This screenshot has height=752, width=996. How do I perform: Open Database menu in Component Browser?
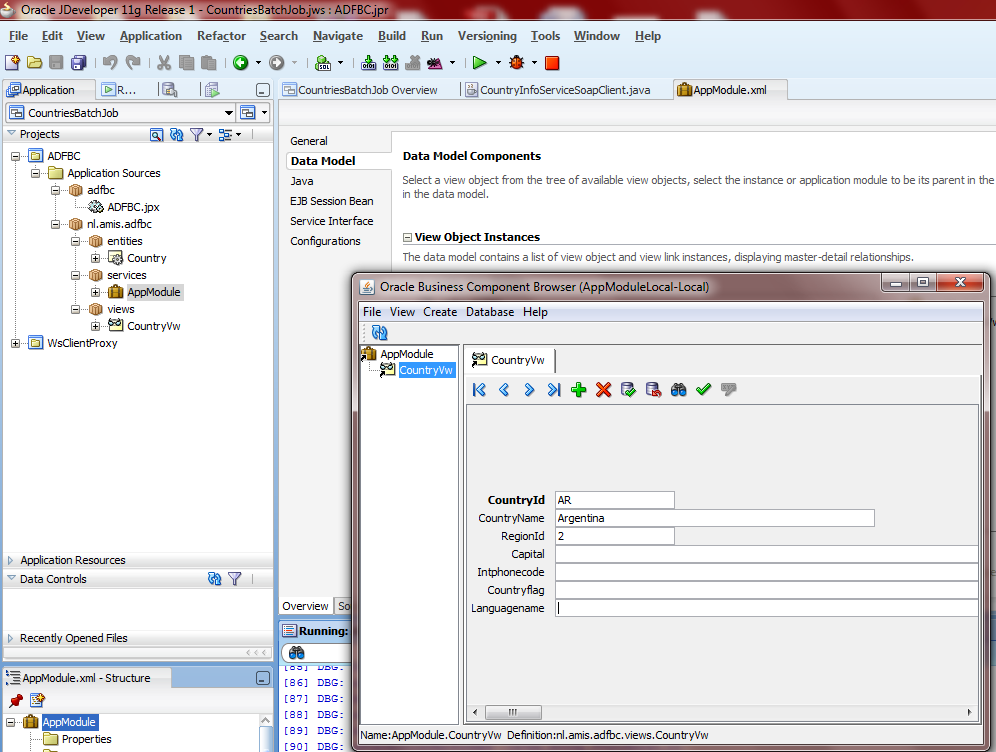tap(489, 312)
